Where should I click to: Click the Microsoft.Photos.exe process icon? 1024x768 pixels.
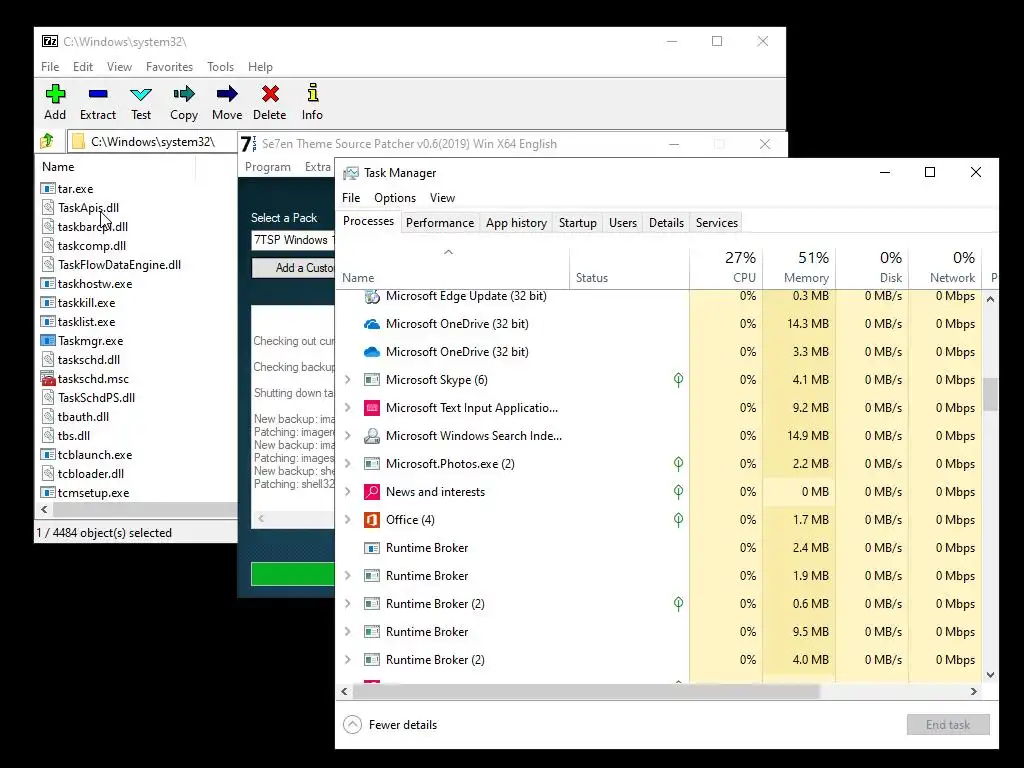coord(372,464)
